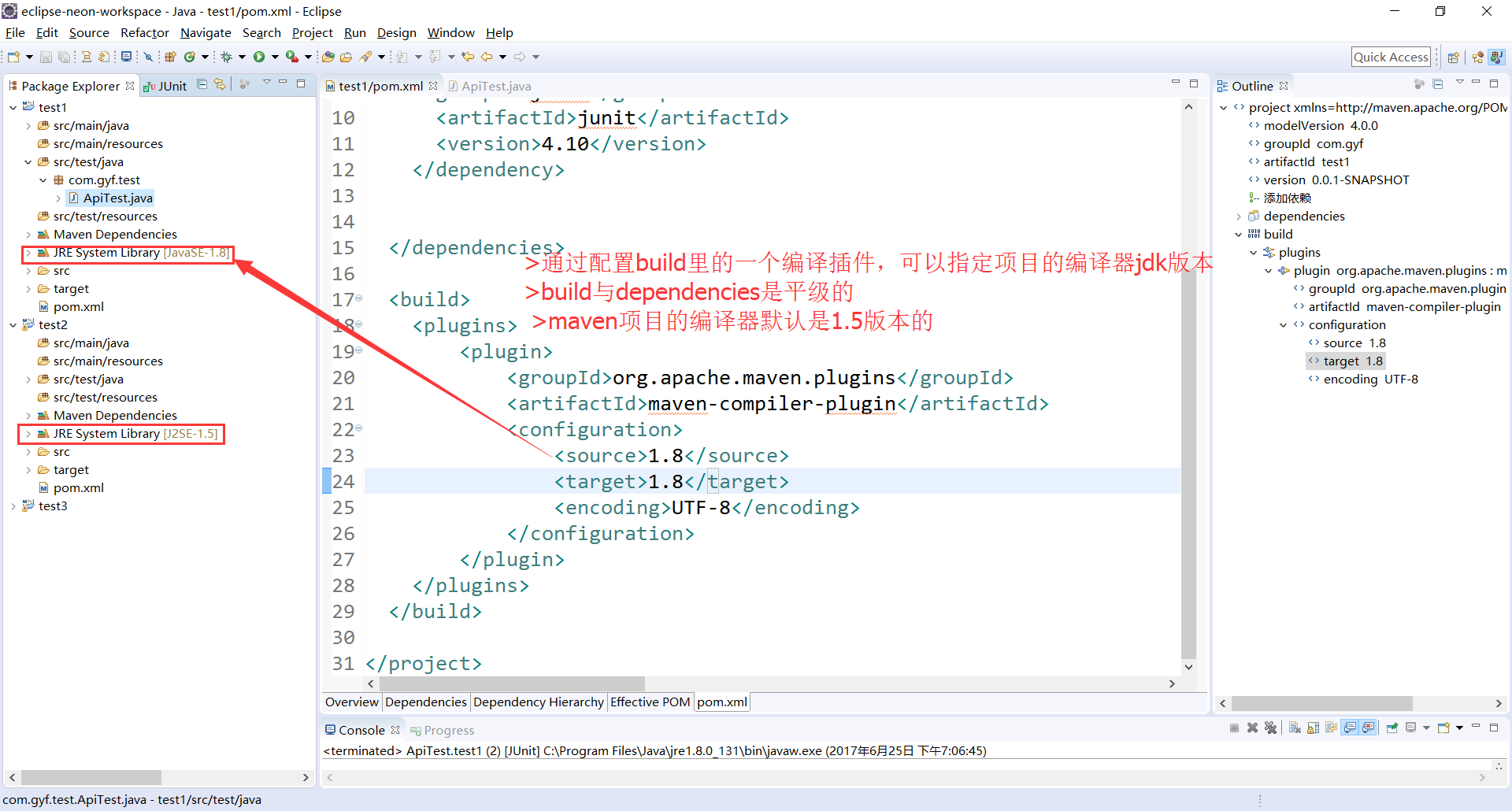Image resolution: width=1512 pixels, height=811 pixels.
Task: Open the Overview tab of pom editor
Action: click(351, 702)
